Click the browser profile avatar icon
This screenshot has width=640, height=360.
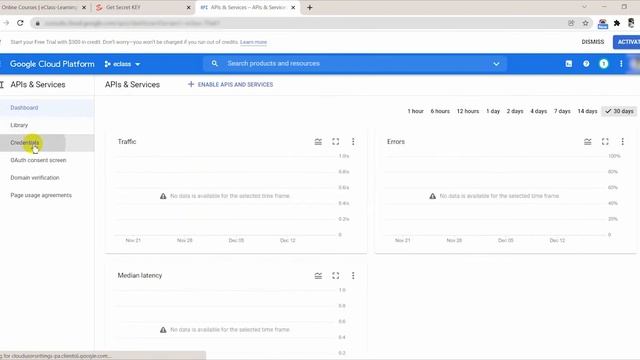click(x=631, y=23)
